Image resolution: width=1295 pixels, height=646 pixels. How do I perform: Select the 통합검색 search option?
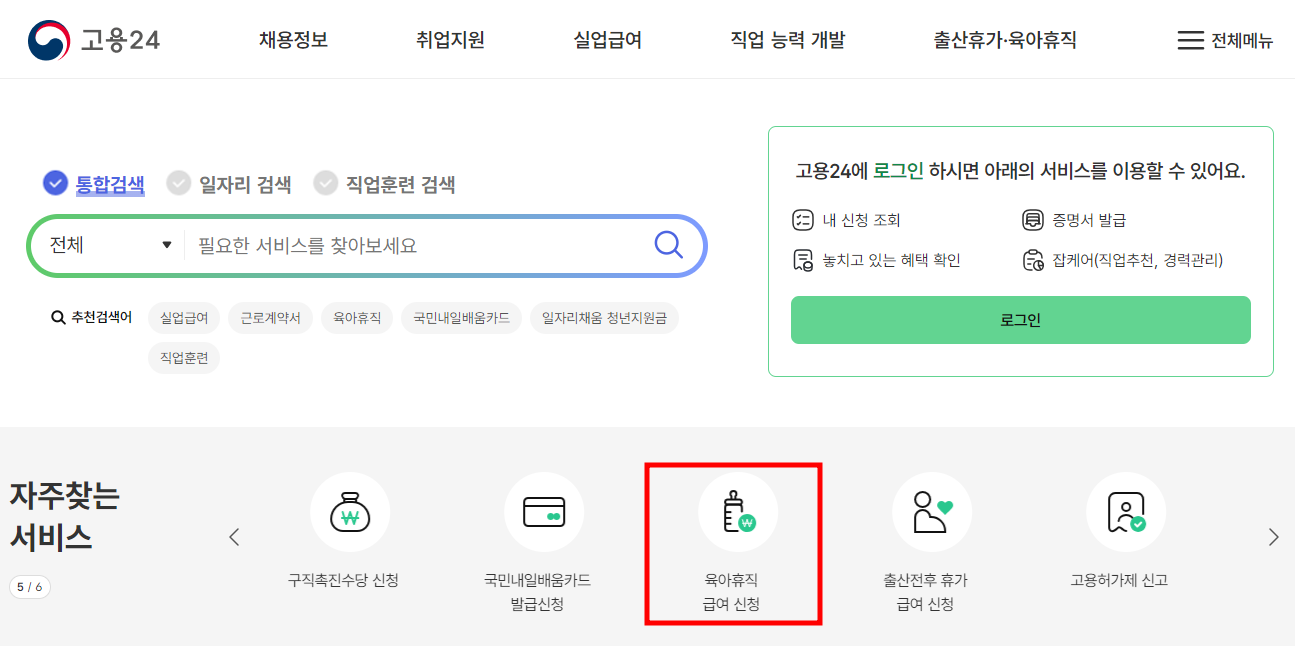(x=94, y=184)
